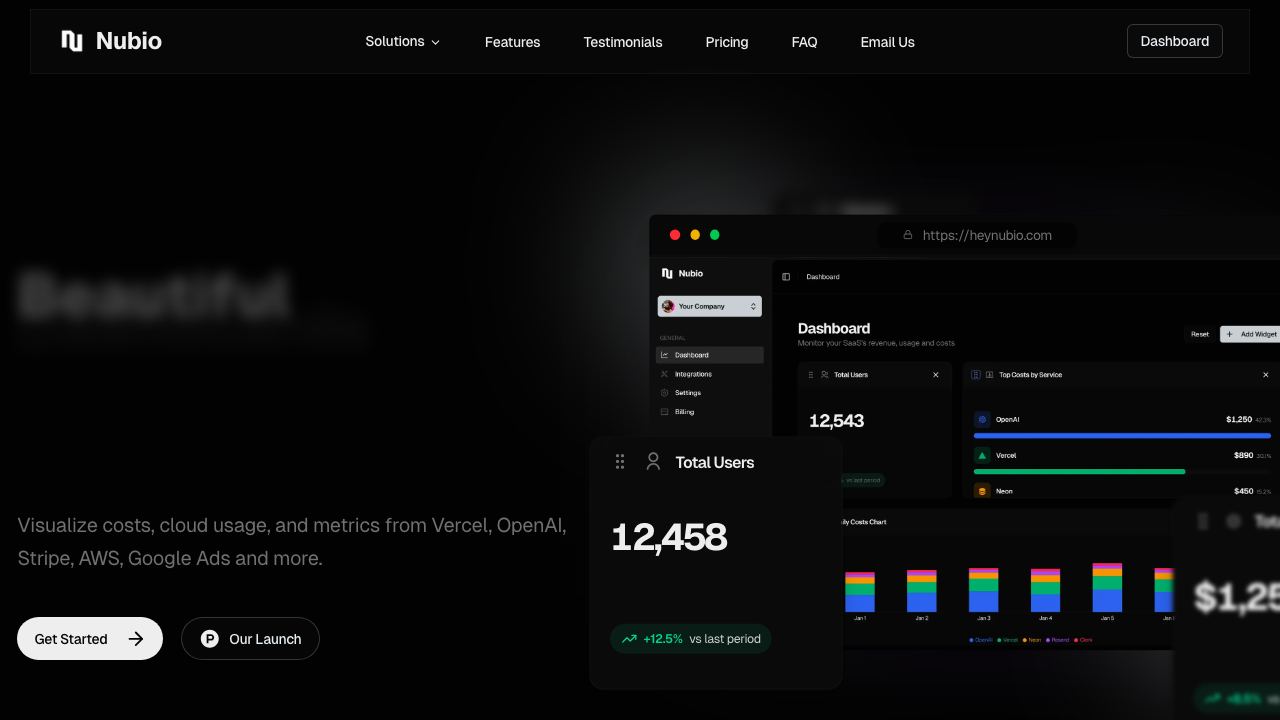
Task: Click the OpenAI service icon
Action: [x=982, y=420]
